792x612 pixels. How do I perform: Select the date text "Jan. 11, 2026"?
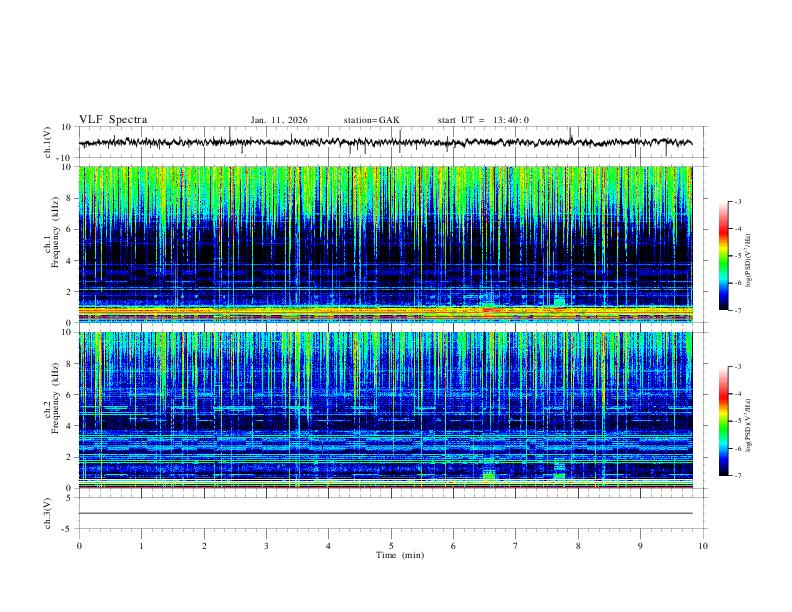coord(279,120)
